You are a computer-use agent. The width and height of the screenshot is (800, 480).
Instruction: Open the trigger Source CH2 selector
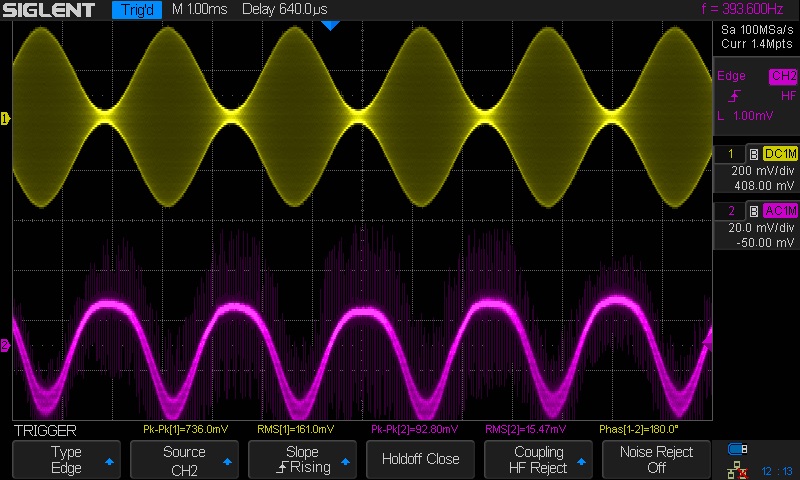[x=184, y=460]
